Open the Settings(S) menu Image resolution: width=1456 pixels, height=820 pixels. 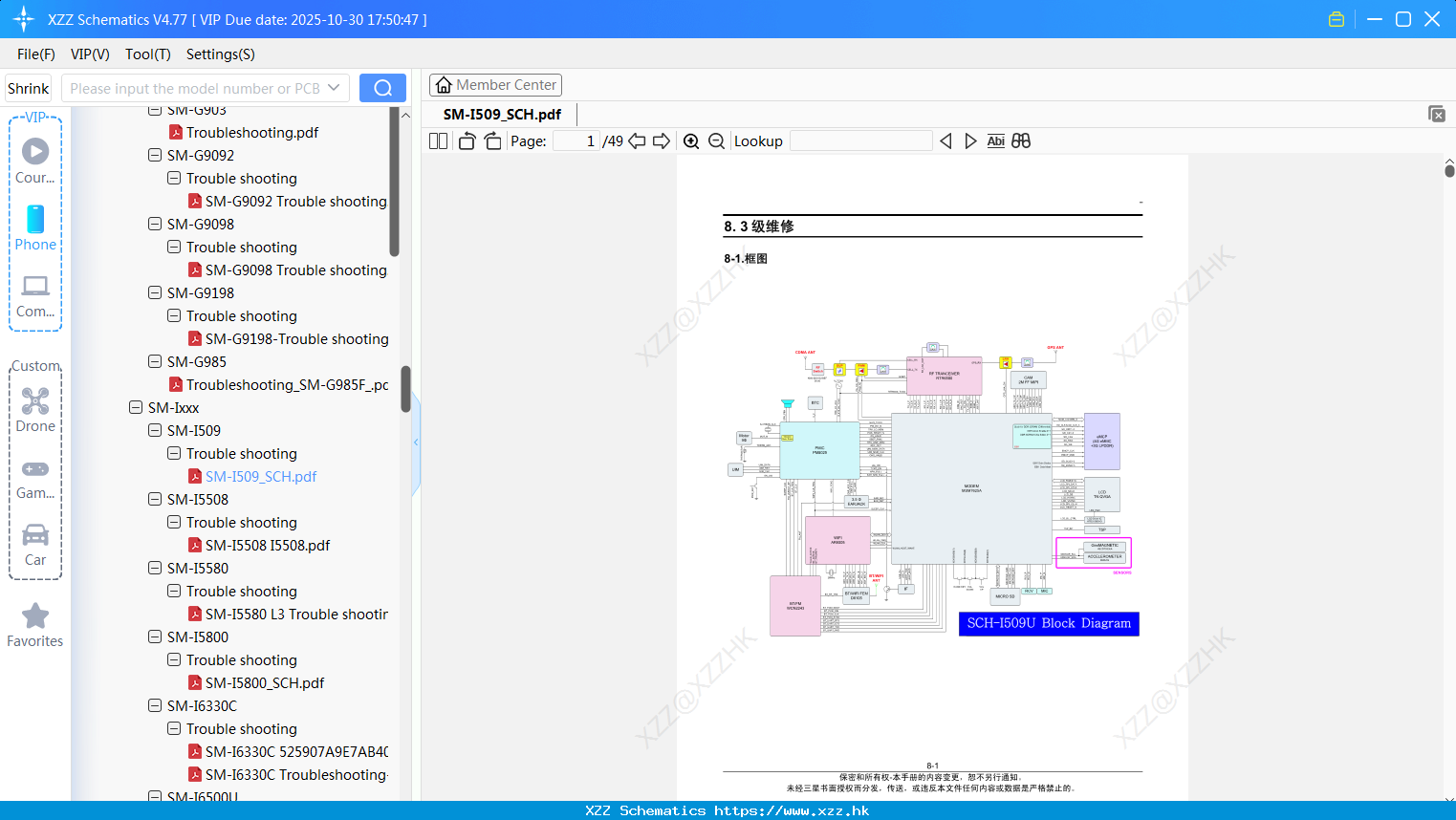(x=221, y=54)
